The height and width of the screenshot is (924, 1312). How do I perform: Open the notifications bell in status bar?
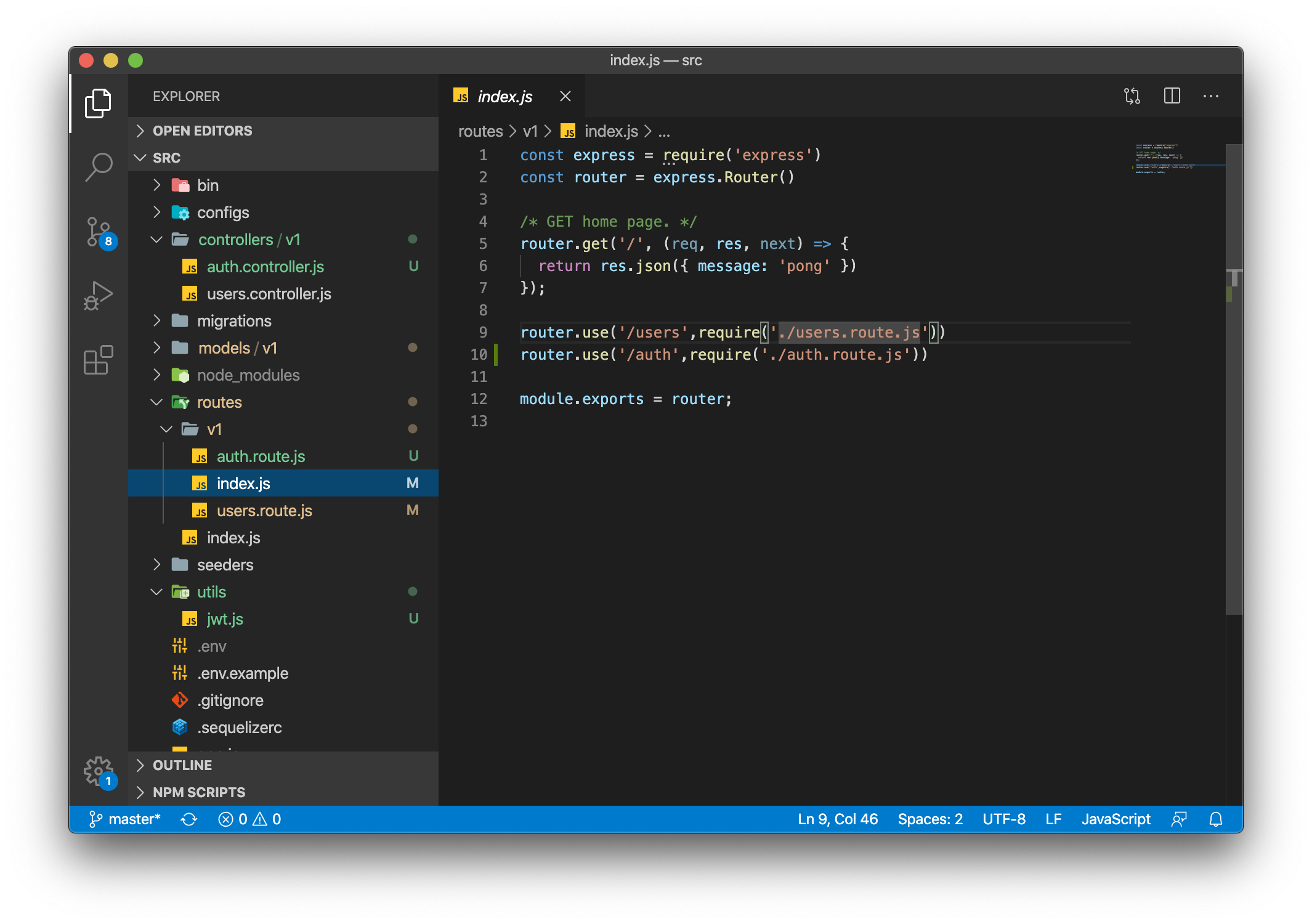click(1215, 819)
